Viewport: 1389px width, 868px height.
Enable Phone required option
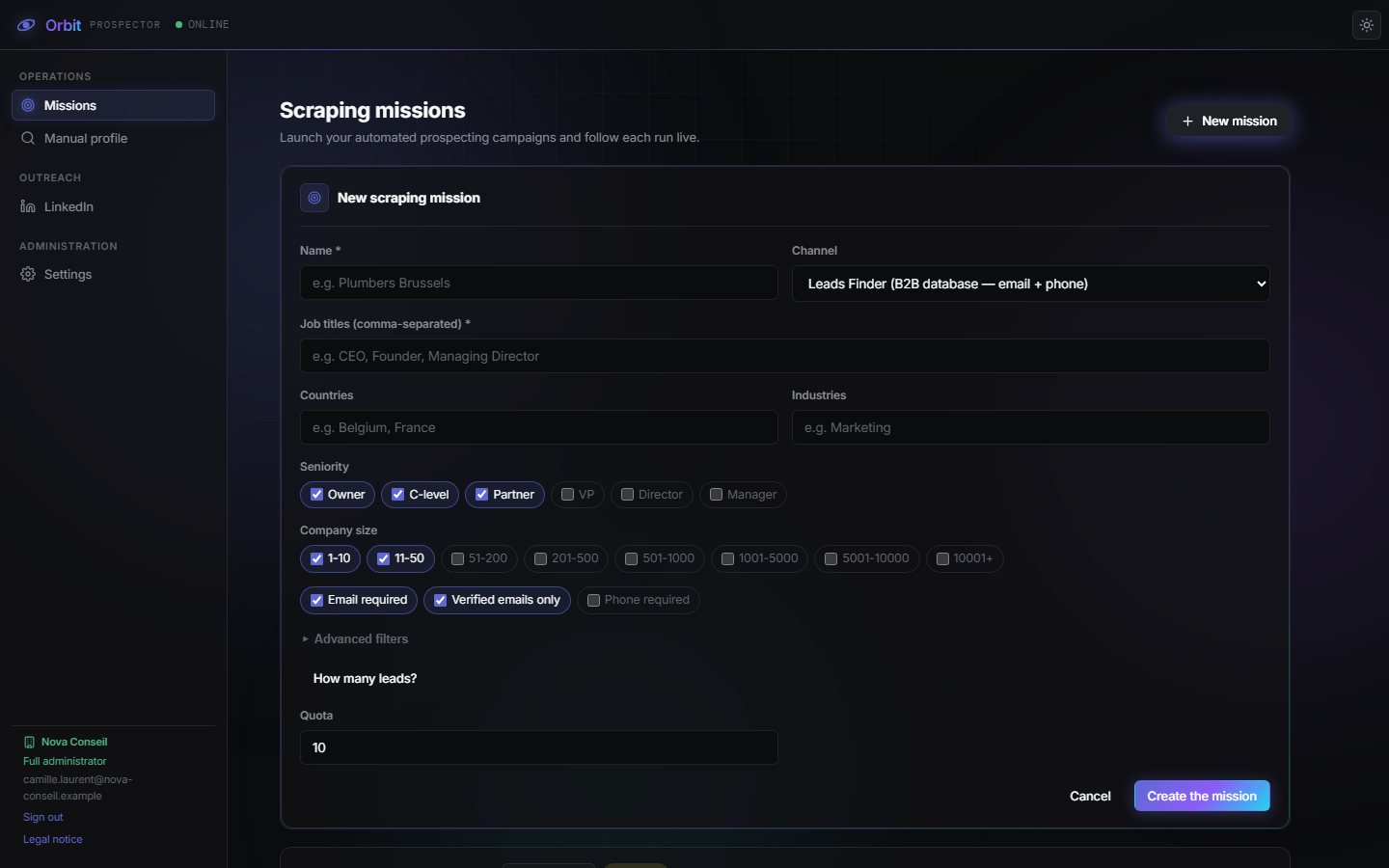[x=593, y=600]
